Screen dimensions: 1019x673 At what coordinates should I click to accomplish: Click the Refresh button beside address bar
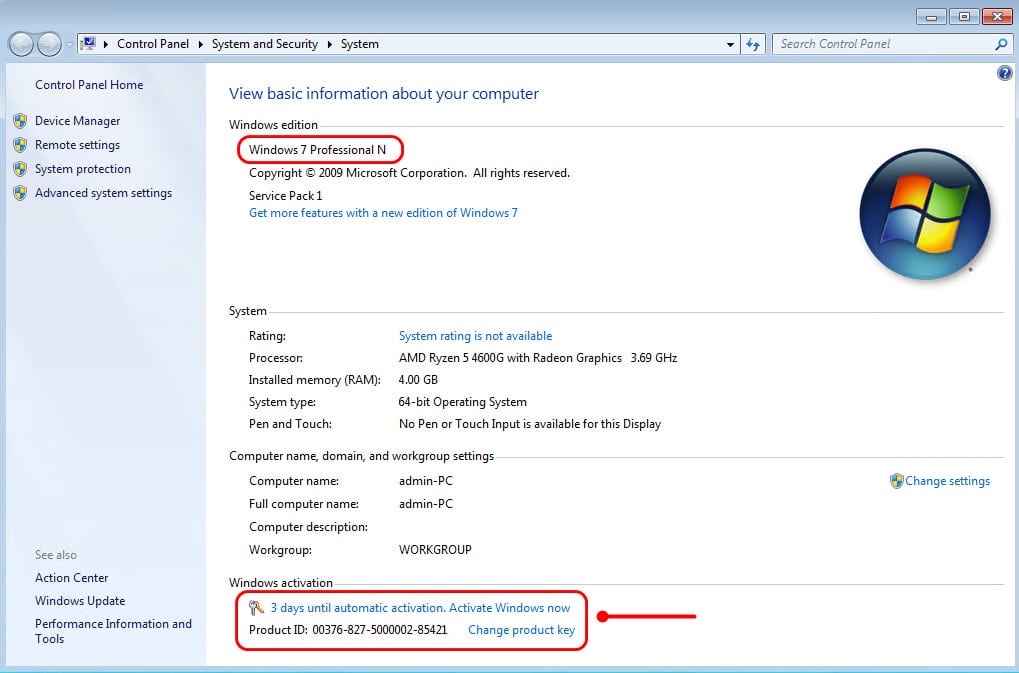point(753,44)
